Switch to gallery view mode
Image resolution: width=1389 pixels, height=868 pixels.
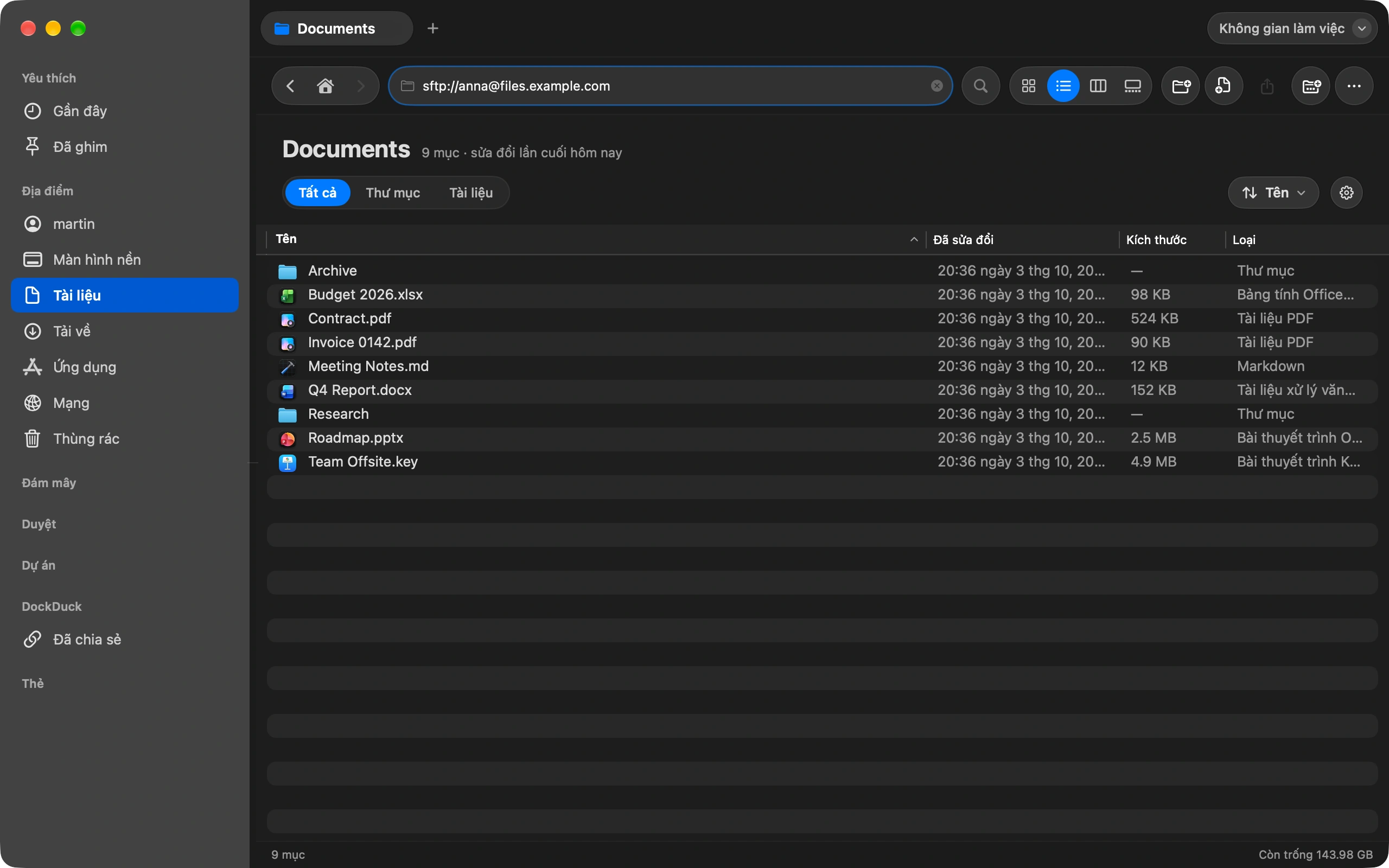[x=1132, y=86]
